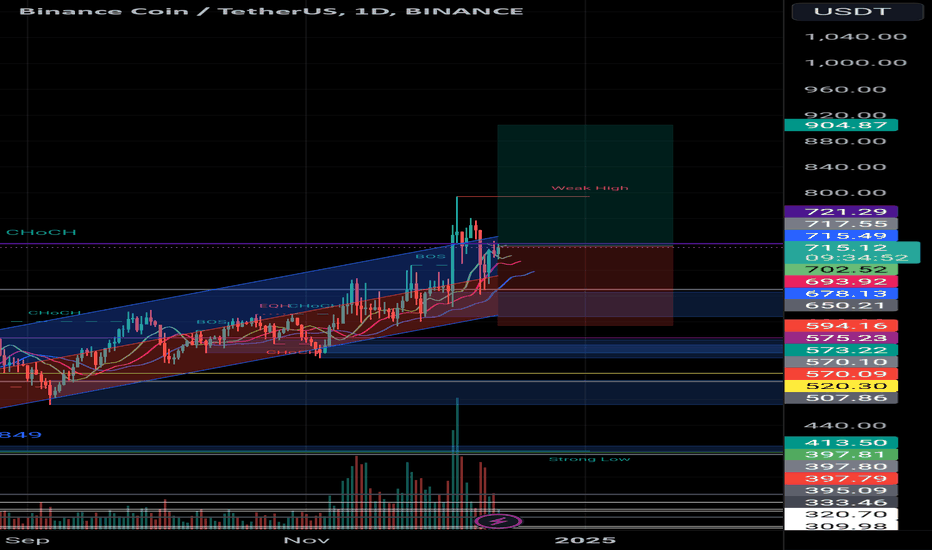The height and width of the screenshot is (550, 932).
Task: Click the 440.00 price axis value
Action: [x=845, y=426]
